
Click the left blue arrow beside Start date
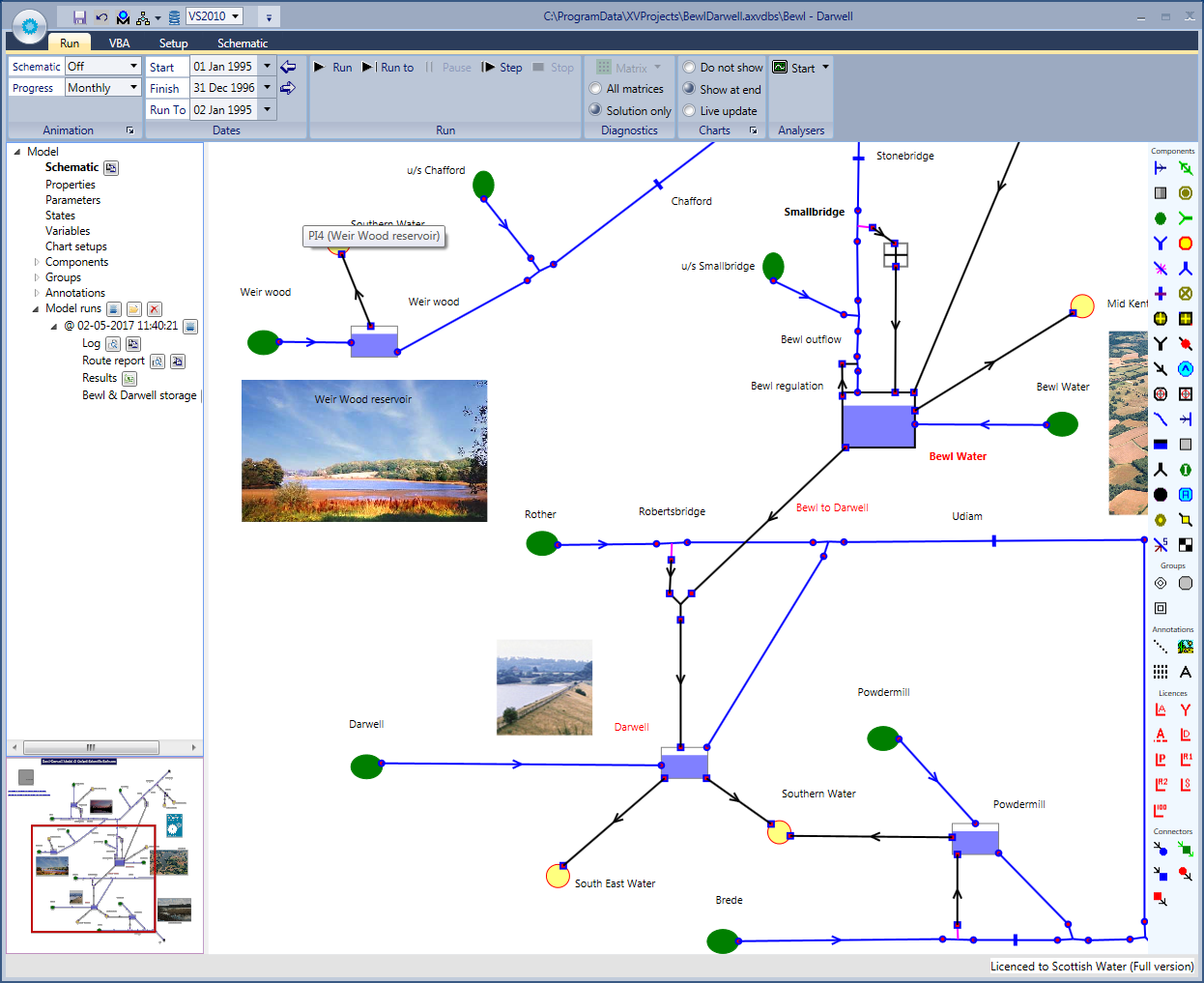pyautogui.click(x=288, y=67)
